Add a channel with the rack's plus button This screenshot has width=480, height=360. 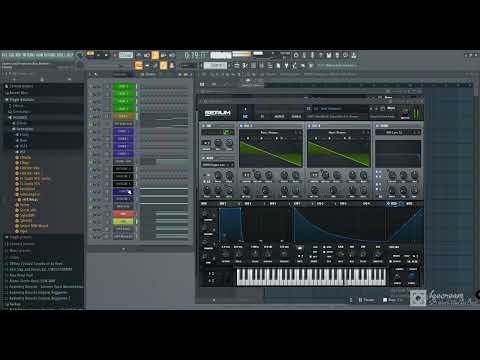pyautogui.click(x=124, y=249)
